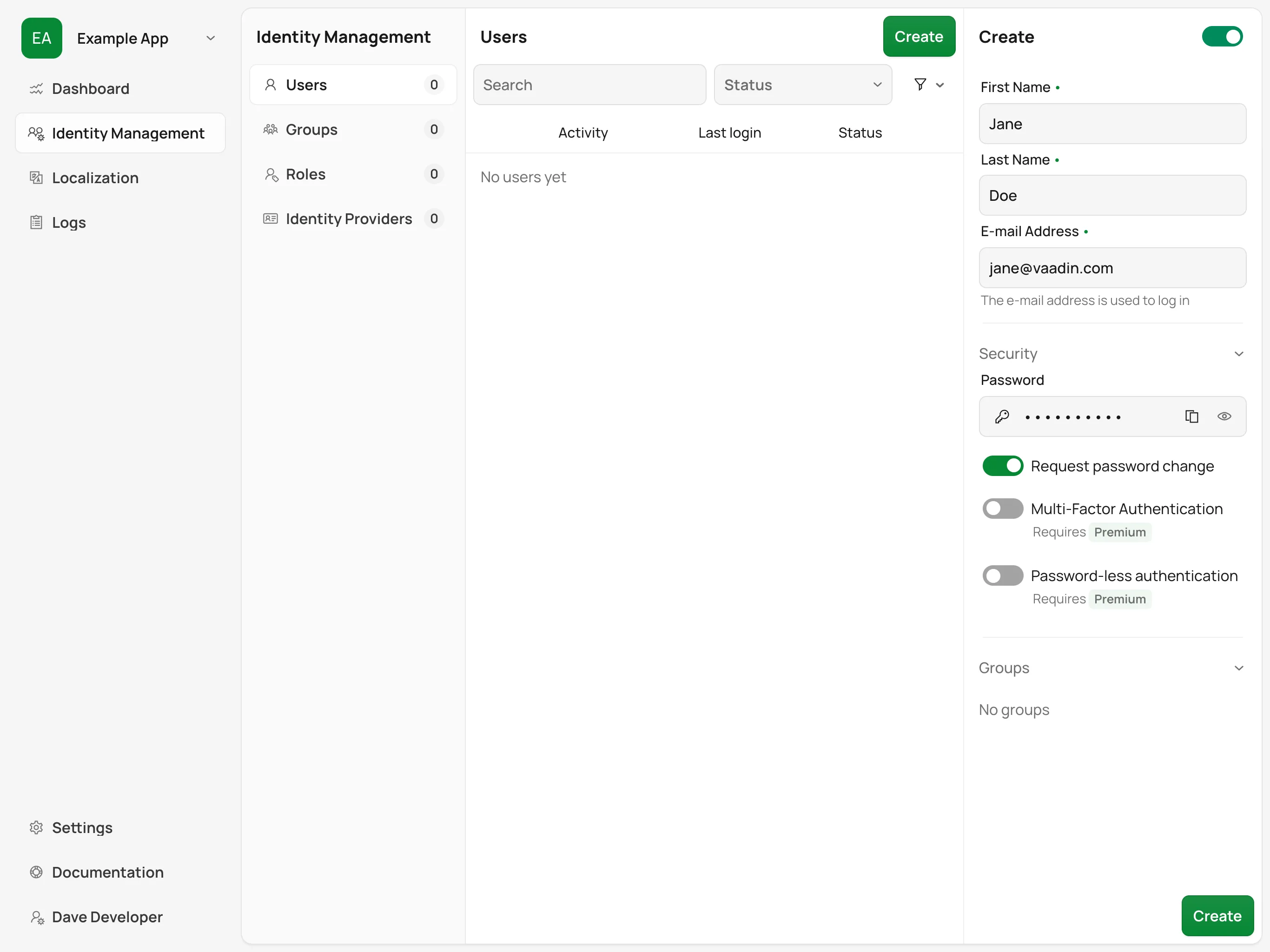Viewport: 1270px width, 952px height.
Task: Open the Status dropdown filter
Action: coord(803,85)
